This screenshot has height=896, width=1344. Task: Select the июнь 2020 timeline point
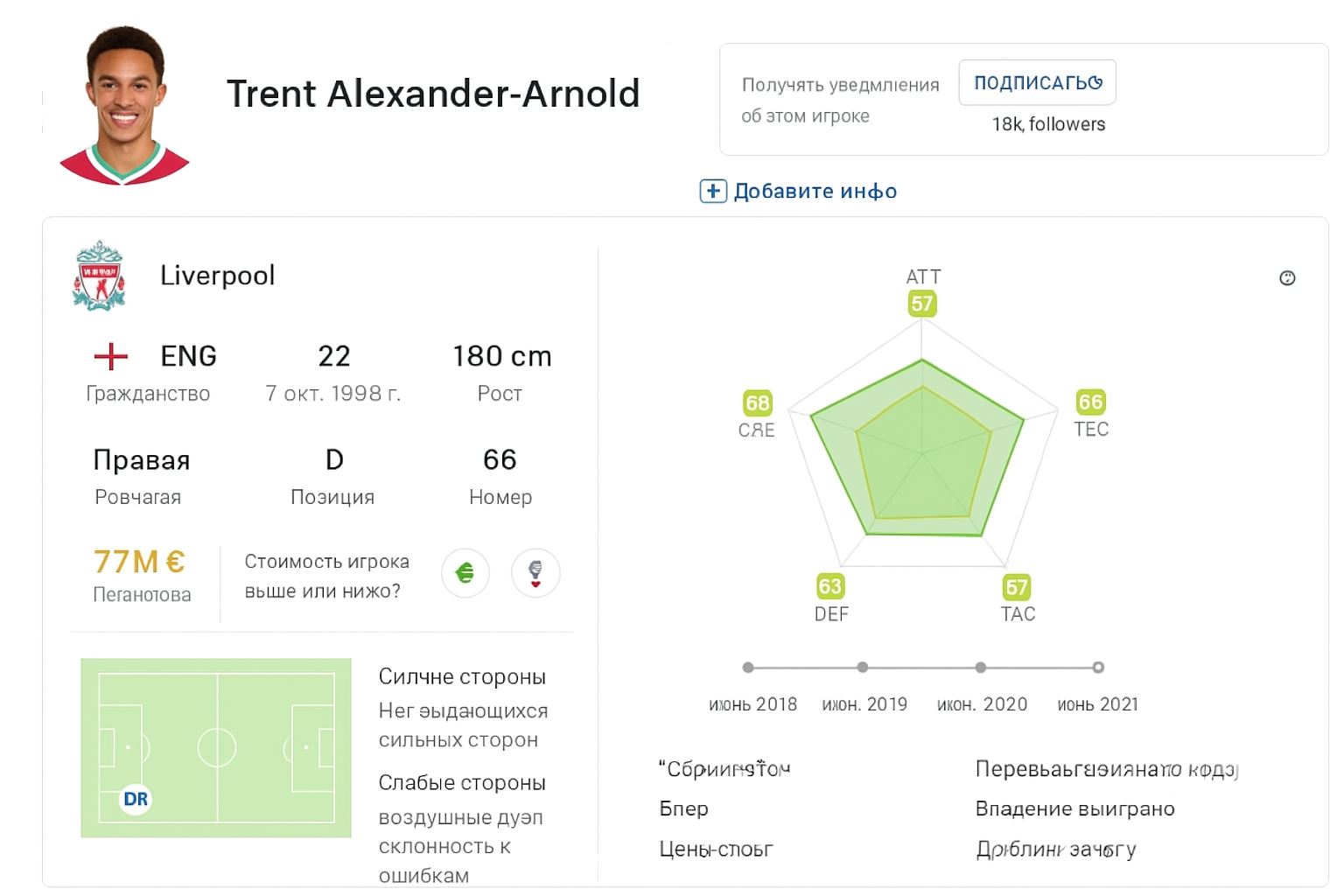pyautogui.click(x=981, y=668)
